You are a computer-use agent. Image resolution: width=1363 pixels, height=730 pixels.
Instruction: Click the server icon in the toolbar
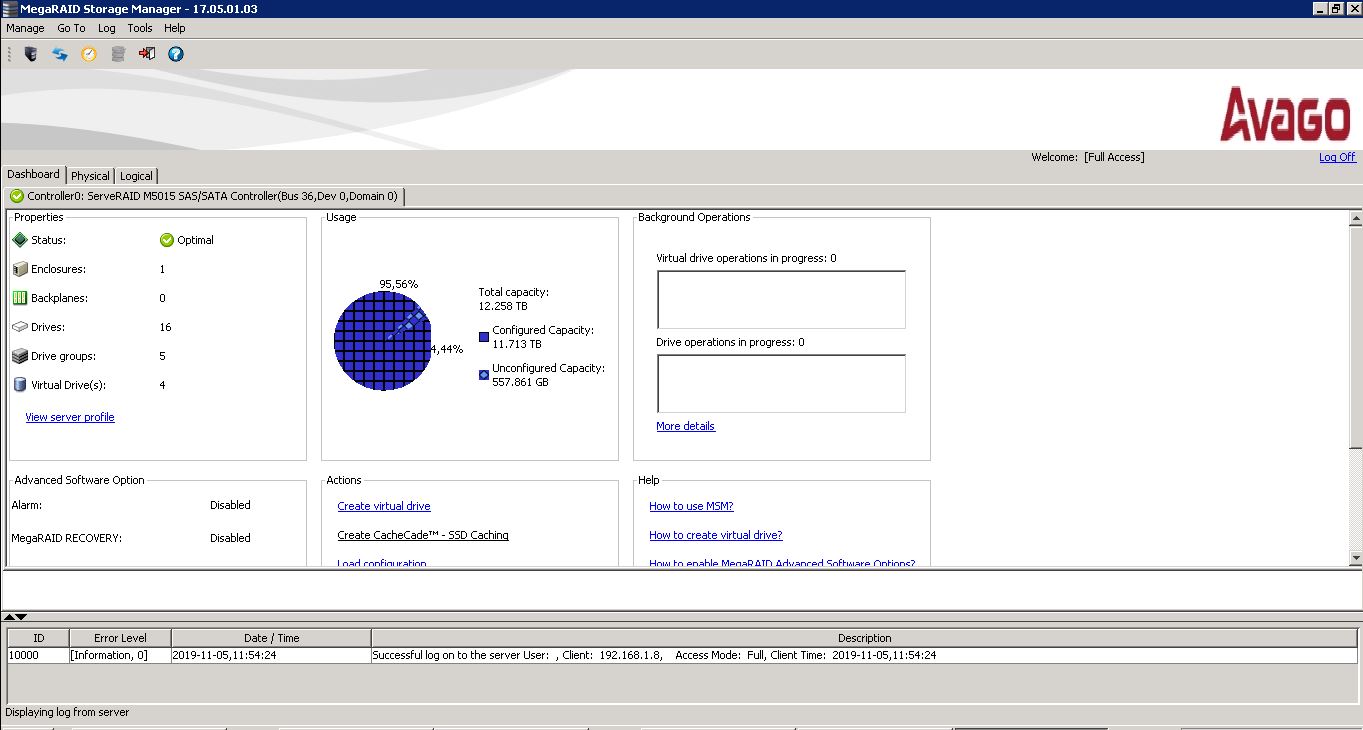[31, 54]
